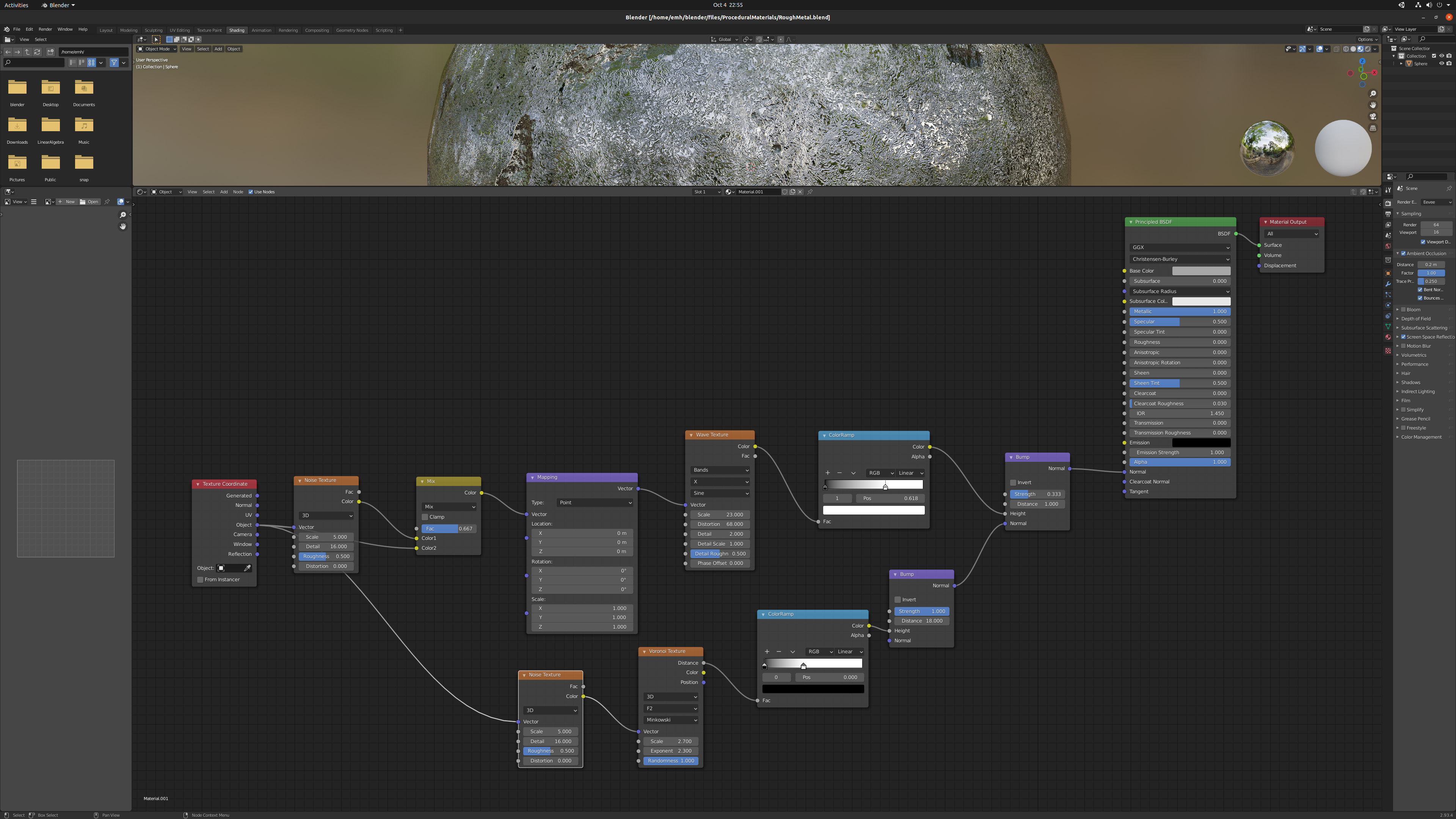The image size is (1456, 819).
Task: Switch viewport to wireframe shading
Action: coord(1346,49)
